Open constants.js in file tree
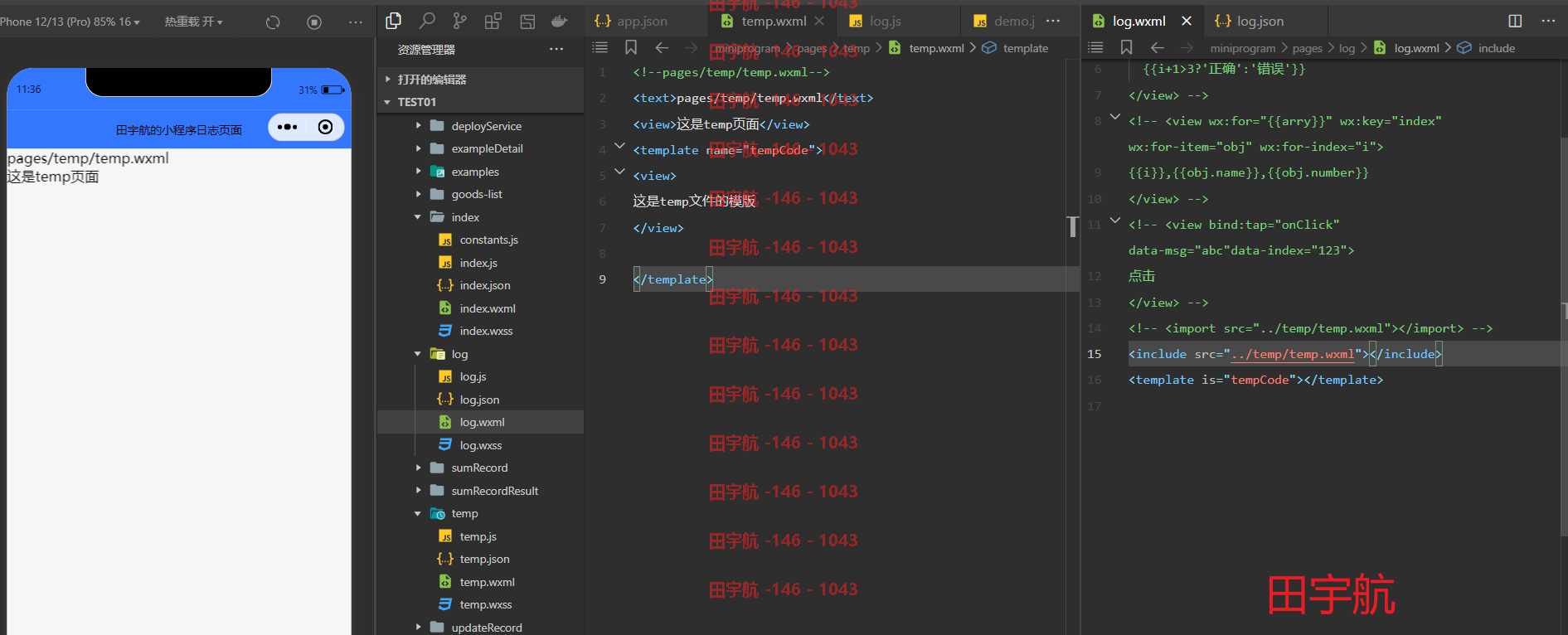 pyautogui.click(x=480, y=240)
